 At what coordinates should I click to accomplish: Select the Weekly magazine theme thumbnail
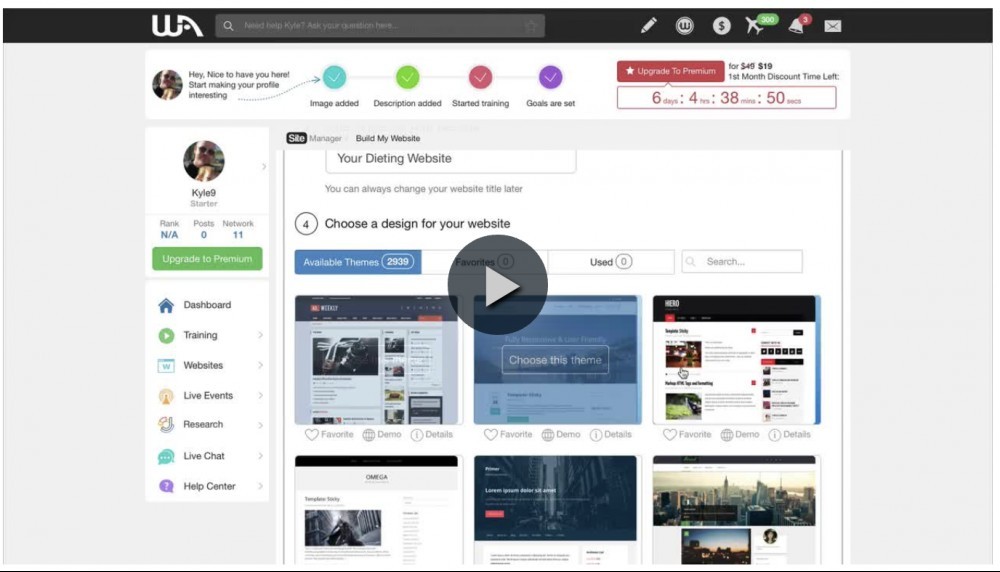tap(376, 360)
